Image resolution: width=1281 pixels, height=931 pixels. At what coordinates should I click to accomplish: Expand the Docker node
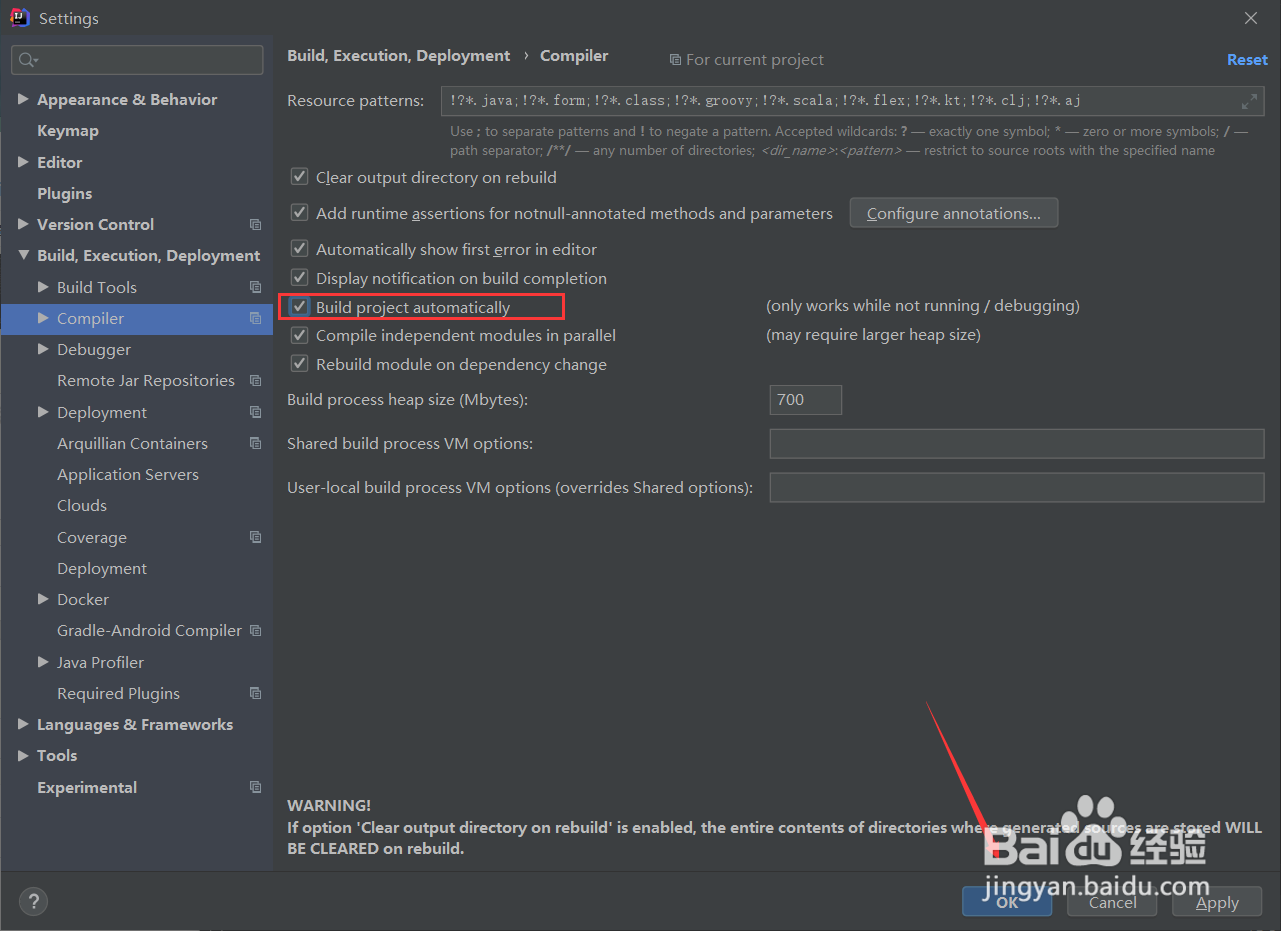pos(43,599)
